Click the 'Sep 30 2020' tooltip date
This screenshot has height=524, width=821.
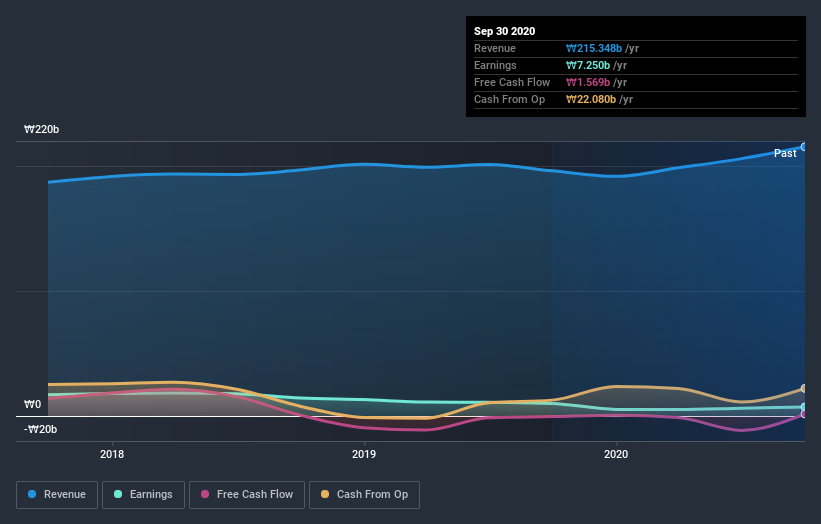[505, 31]
